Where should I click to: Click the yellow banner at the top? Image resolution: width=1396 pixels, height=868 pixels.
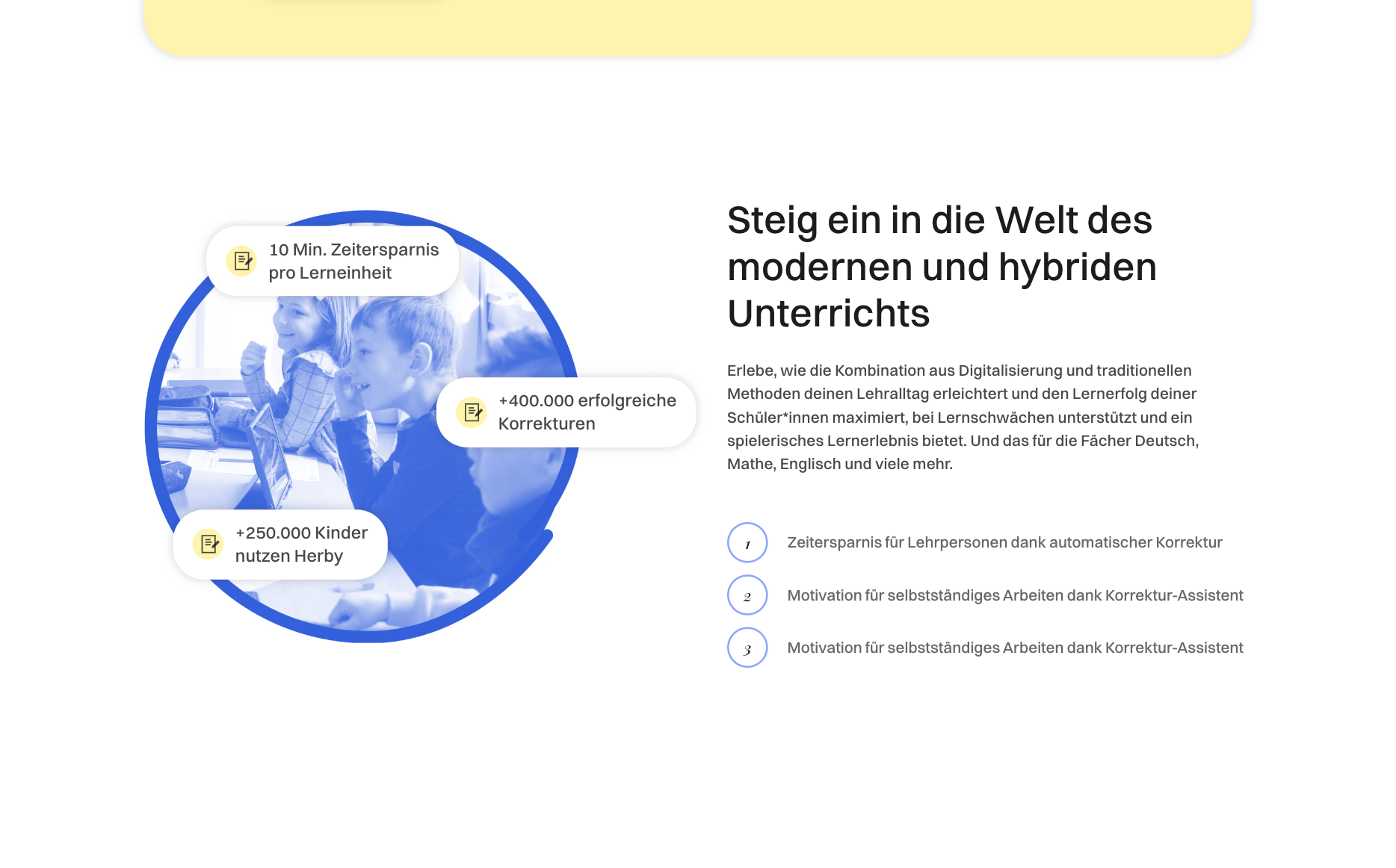[x=698, y=28]
